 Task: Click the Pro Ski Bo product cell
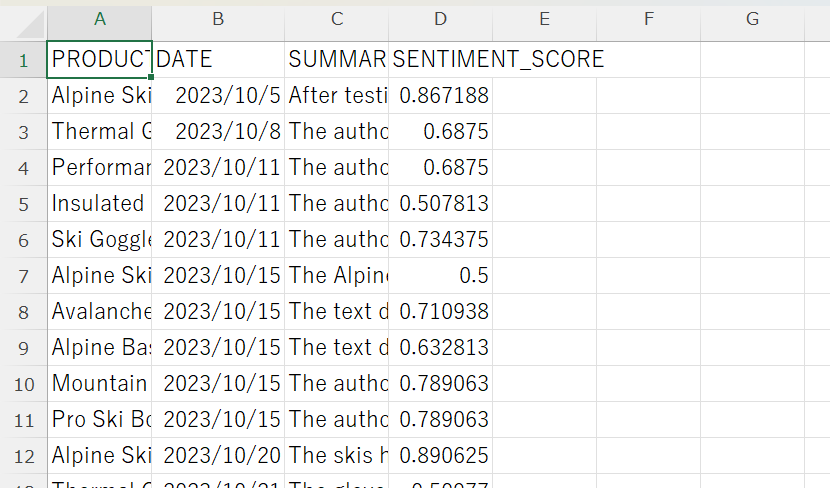[x=99, y=420]
